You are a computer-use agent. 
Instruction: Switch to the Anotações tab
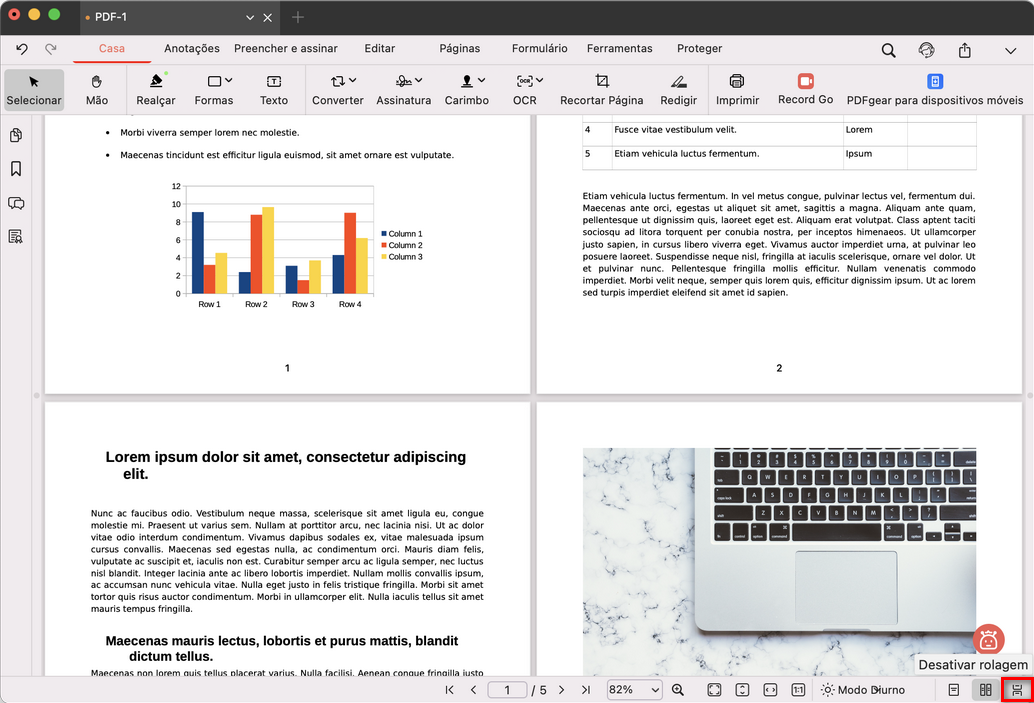point(192,49)
